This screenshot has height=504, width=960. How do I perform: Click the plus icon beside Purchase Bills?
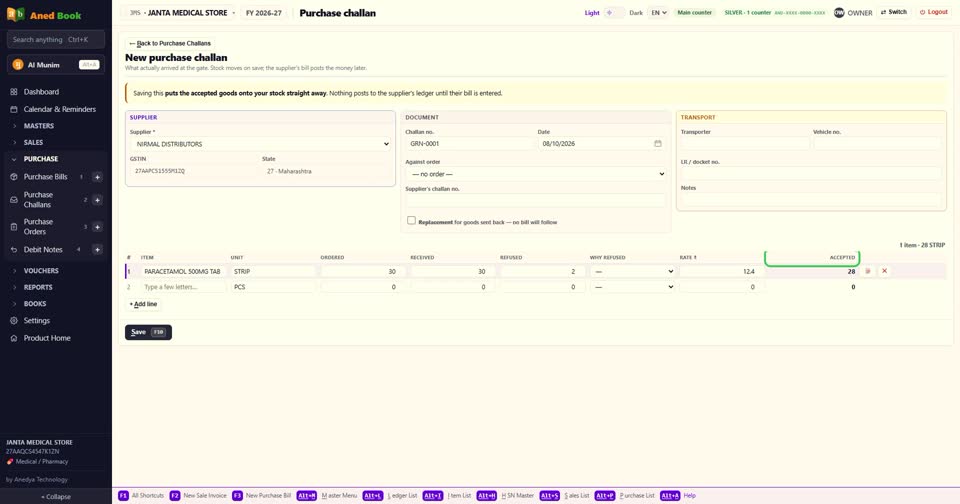pos(97,177)
